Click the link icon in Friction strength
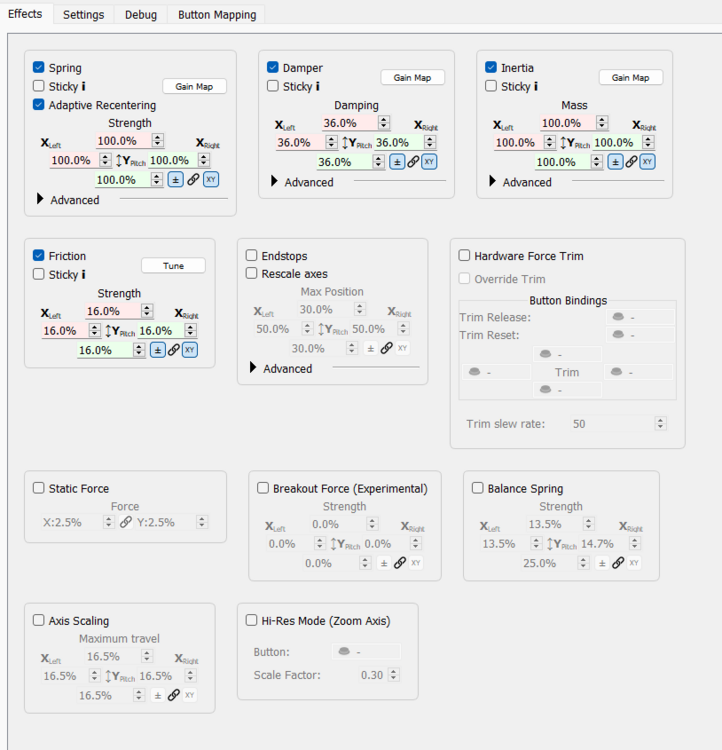Viewport: 722px width, 750px height. pos(174,350)
